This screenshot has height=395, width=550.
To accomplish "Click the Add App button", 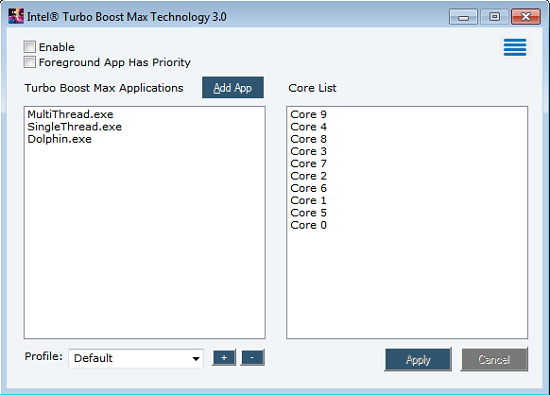I will pyautogui.click(x=233, y=87).
